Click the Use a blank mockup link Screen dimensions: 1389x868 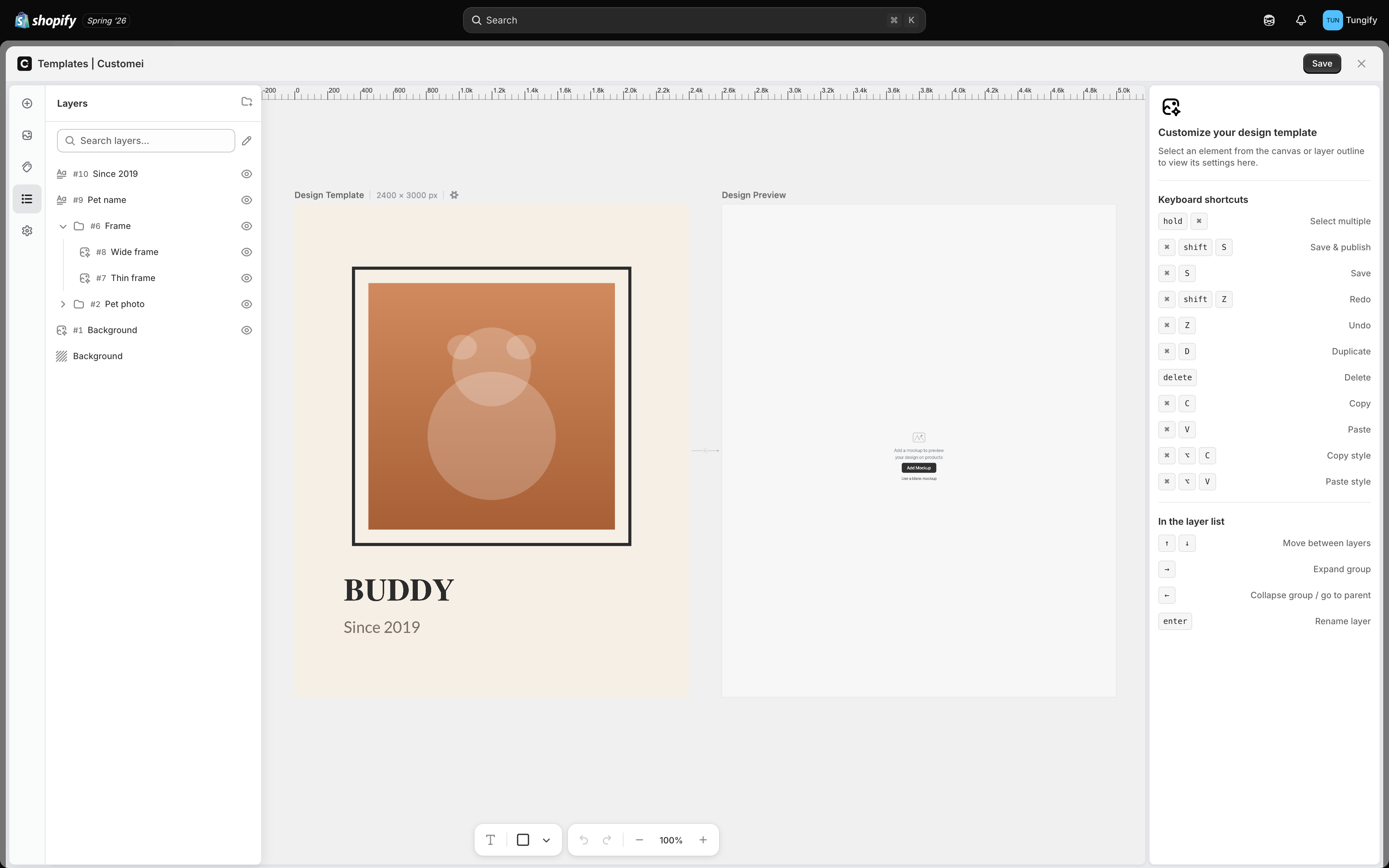[x=918, y=479]
